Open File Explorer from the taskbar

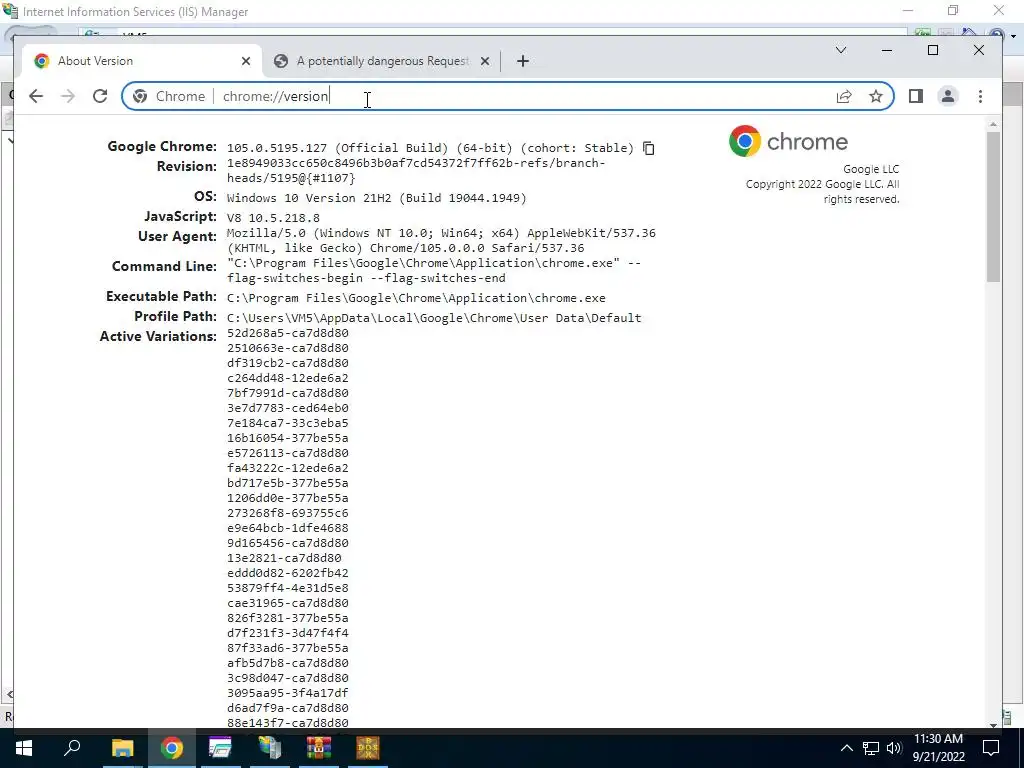pos(122,748)
